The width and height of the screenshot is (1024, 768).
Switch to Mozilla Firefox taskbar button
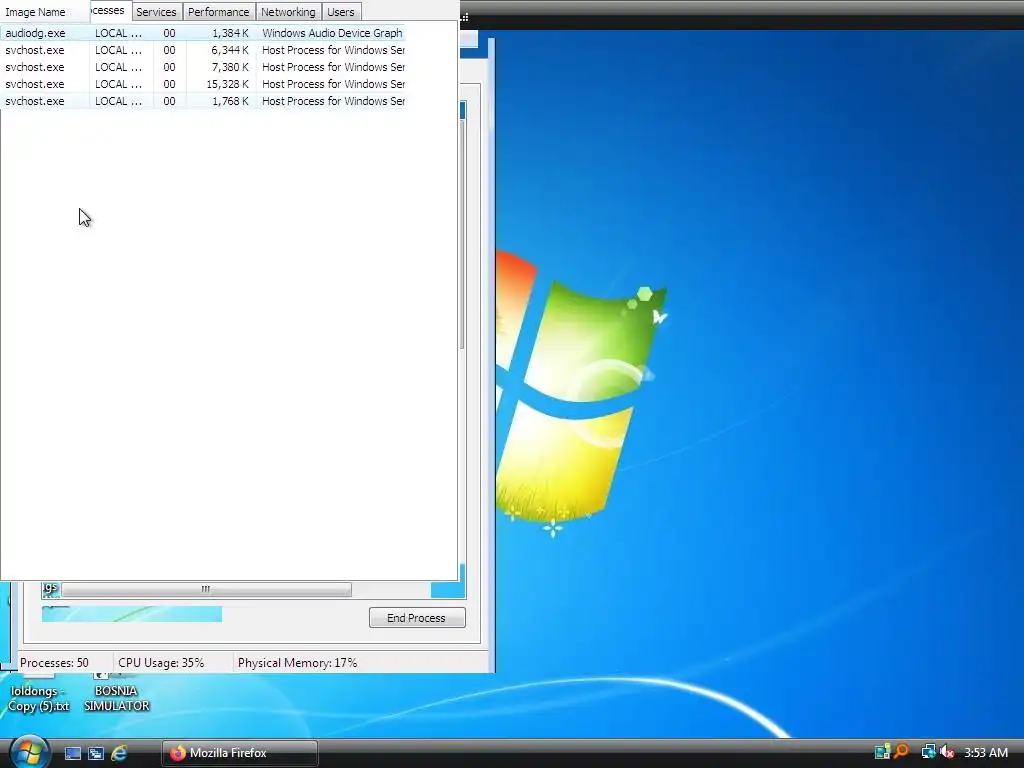pyautogui.click(x=240, y=753)
